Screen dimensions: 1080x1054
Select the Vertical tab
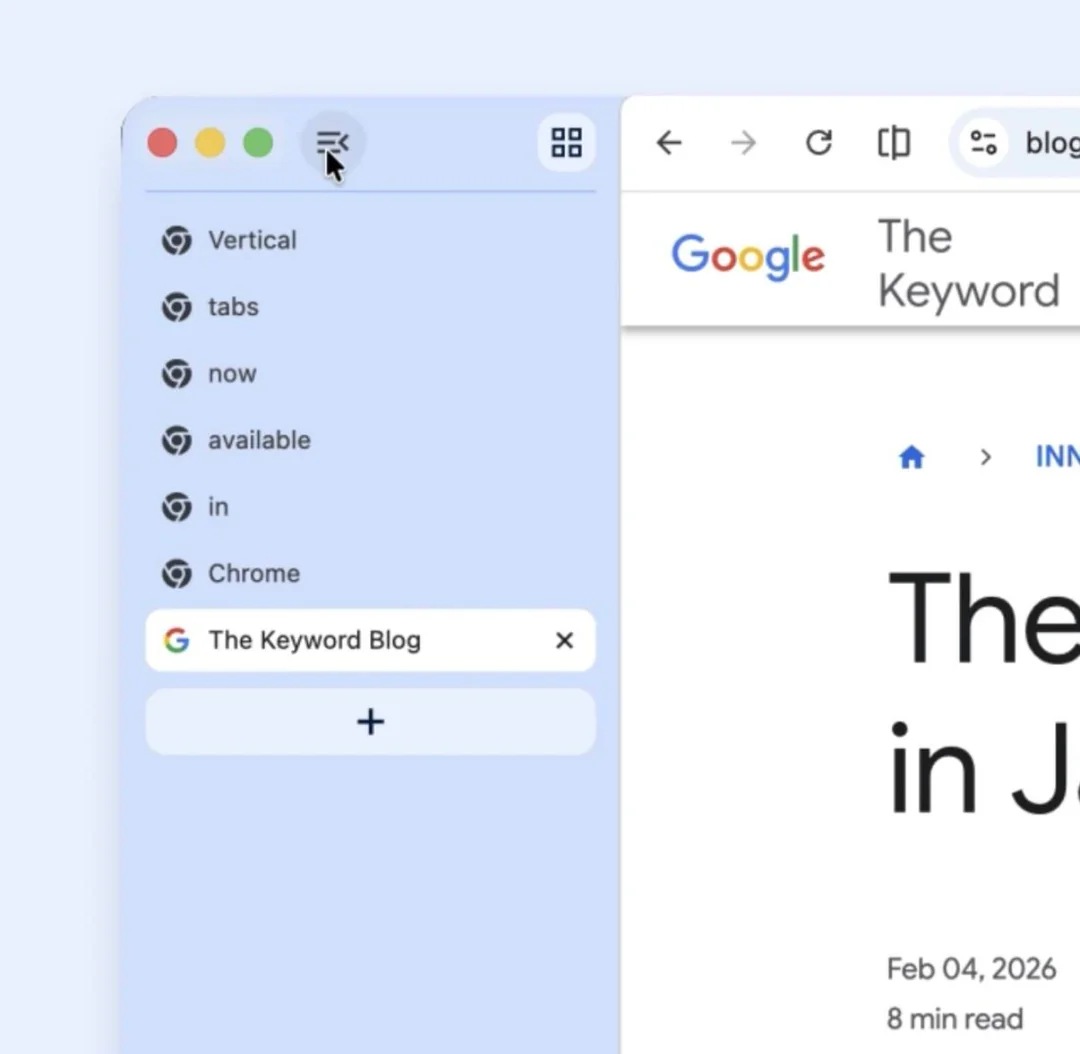point(371,240)
